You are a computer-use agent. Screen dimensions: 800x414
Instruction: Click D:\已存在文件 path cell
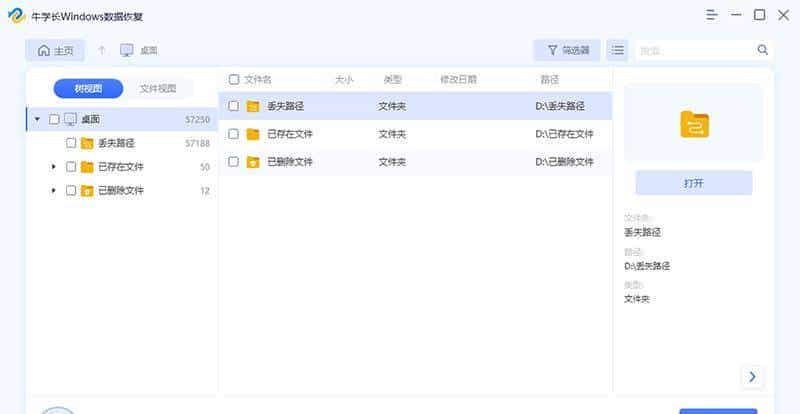coord(564,134)
